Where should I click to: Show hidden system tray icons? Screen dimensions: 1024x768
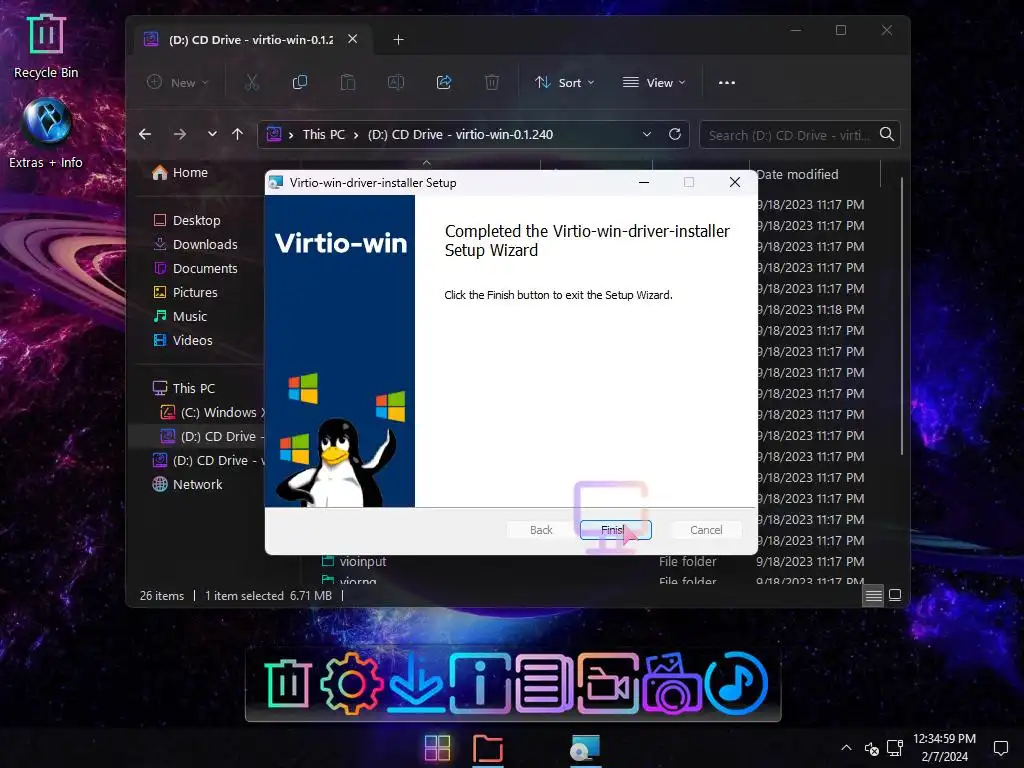(x=846, y=748)
